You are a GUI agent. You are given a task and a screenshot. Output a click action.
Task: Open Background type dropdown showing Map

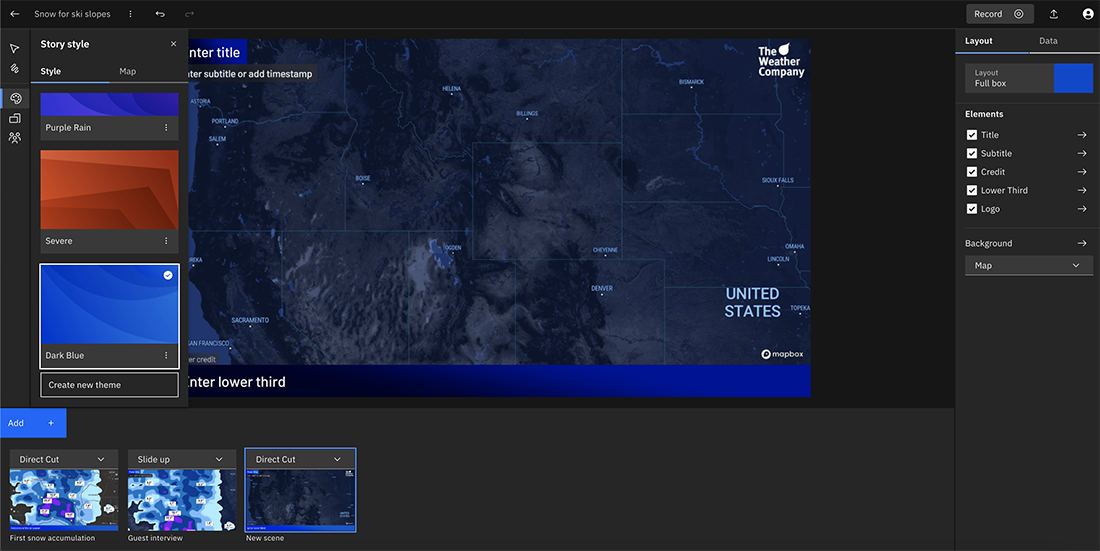click(x=1029, y=265)
